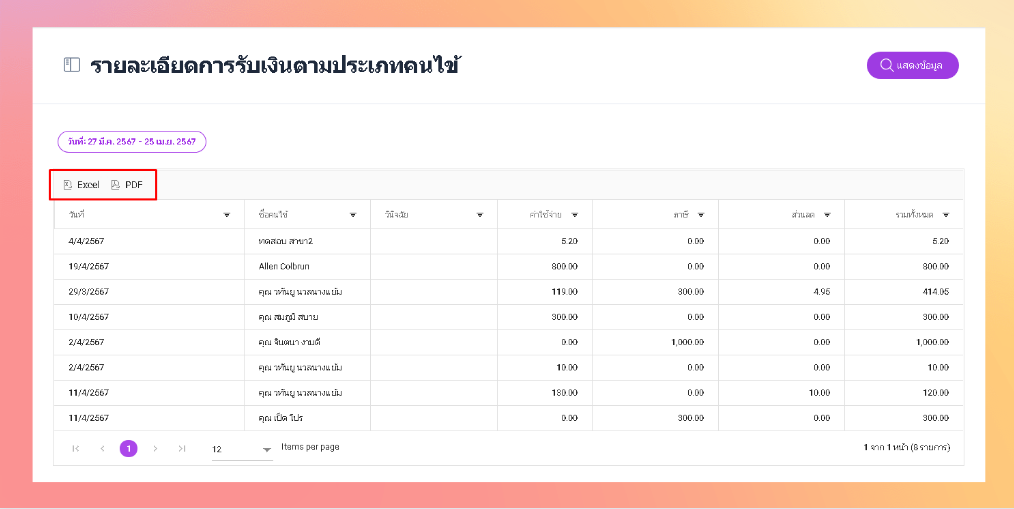Screen dimensions: 1014x509
Task: Go to the first page of results
Action: click(x=76, y=448)
